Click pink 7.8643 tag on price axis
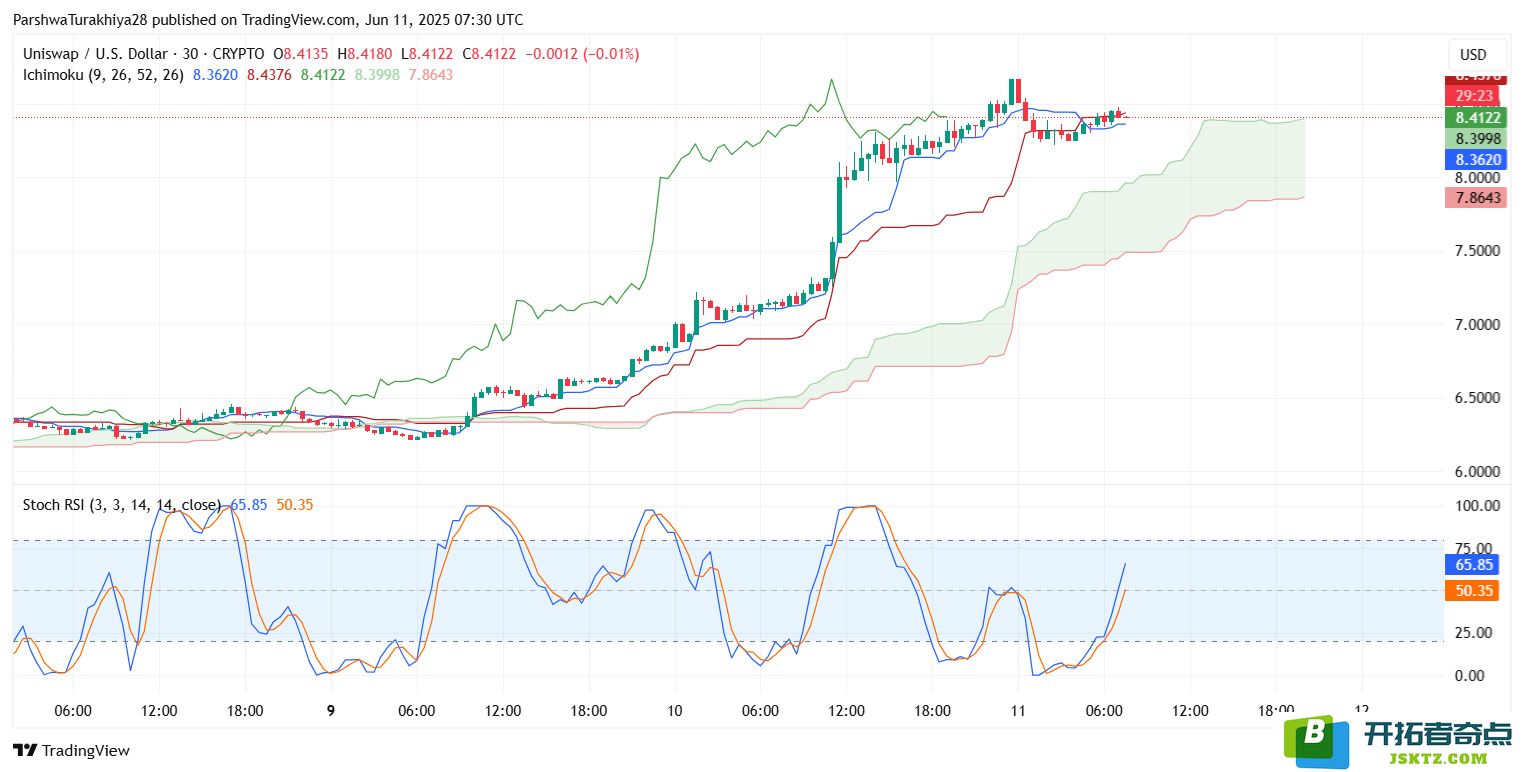This screenshot has width=1524, height=772. [x=1475, y=197]
